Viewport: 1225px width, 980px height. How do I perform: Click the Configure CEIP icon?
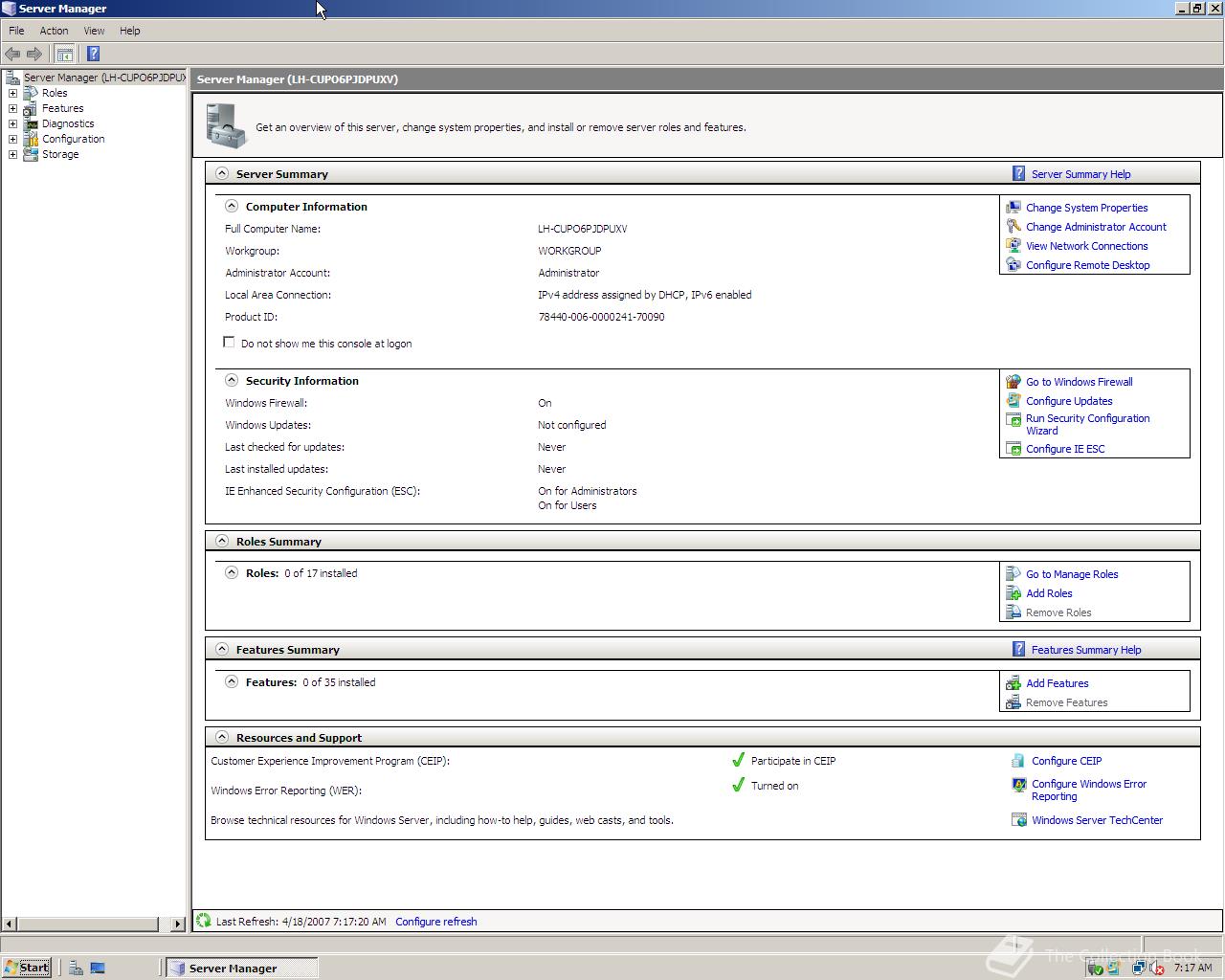[1019, 760]
